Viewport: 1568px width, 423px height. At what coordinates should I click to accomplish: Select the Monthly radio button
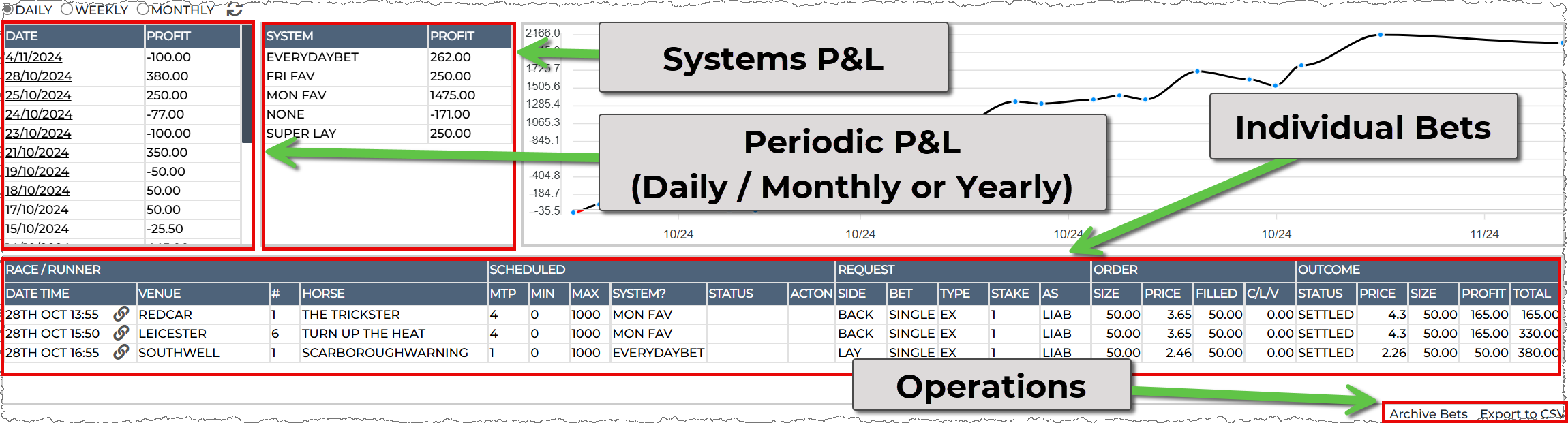(x=142, y=10)
